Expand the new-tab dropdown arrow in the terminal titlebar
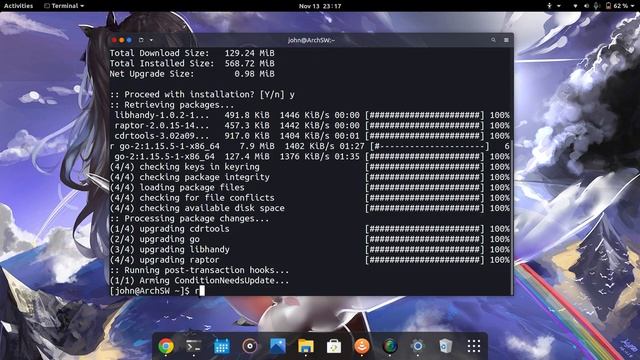 click(151, 40)
